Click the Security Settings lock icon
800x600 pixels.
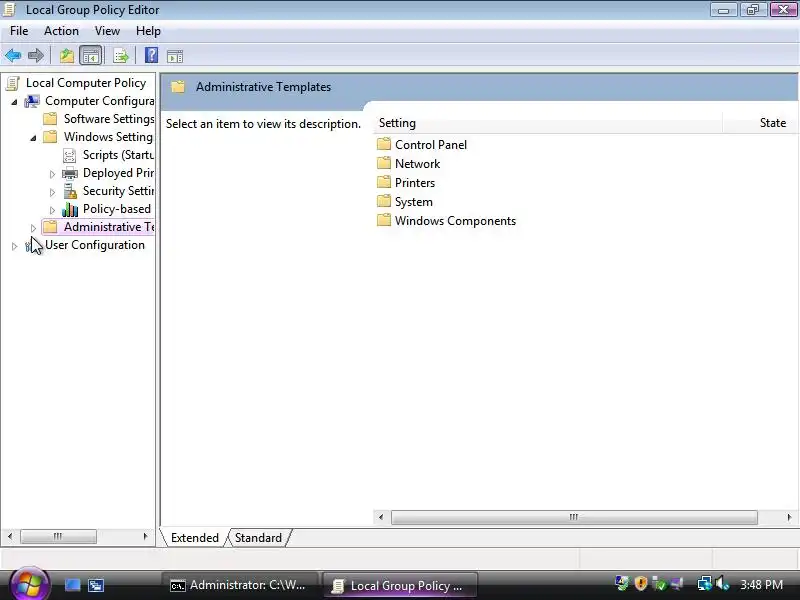(x=70, y=191)
